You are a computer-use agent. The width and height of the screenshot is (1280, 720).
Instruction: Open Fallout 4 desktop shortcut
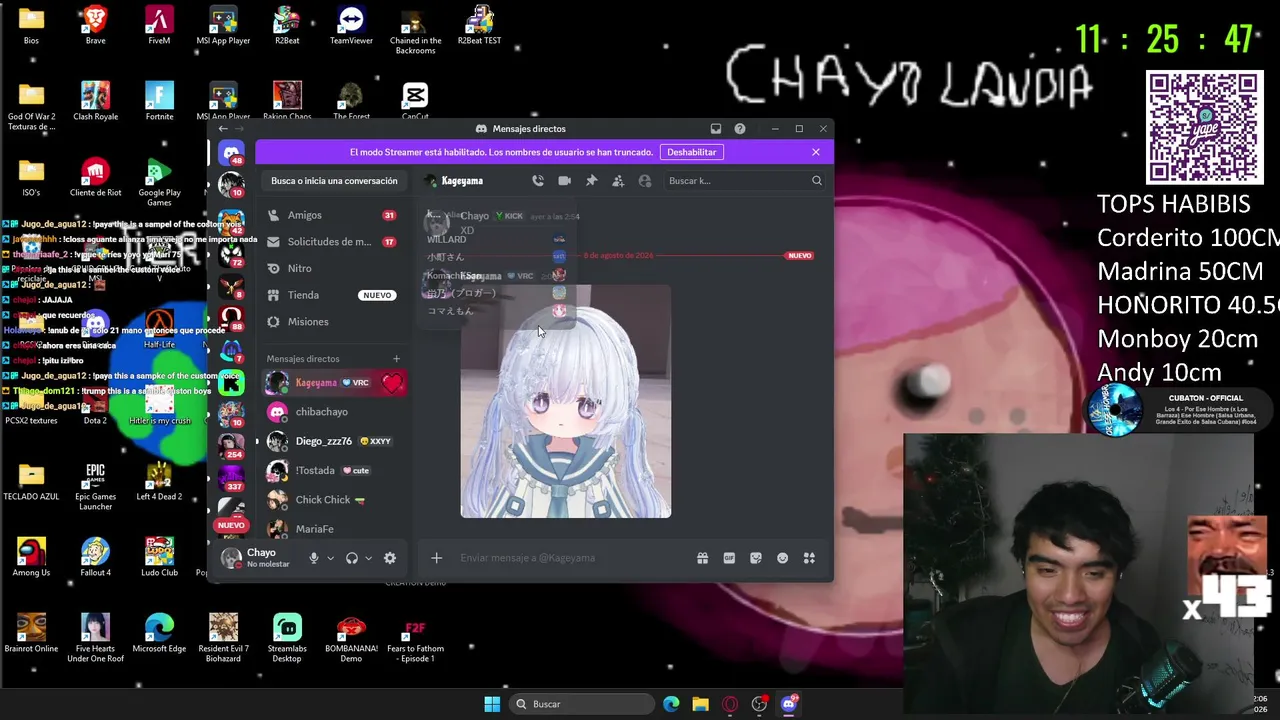point(95,557)
